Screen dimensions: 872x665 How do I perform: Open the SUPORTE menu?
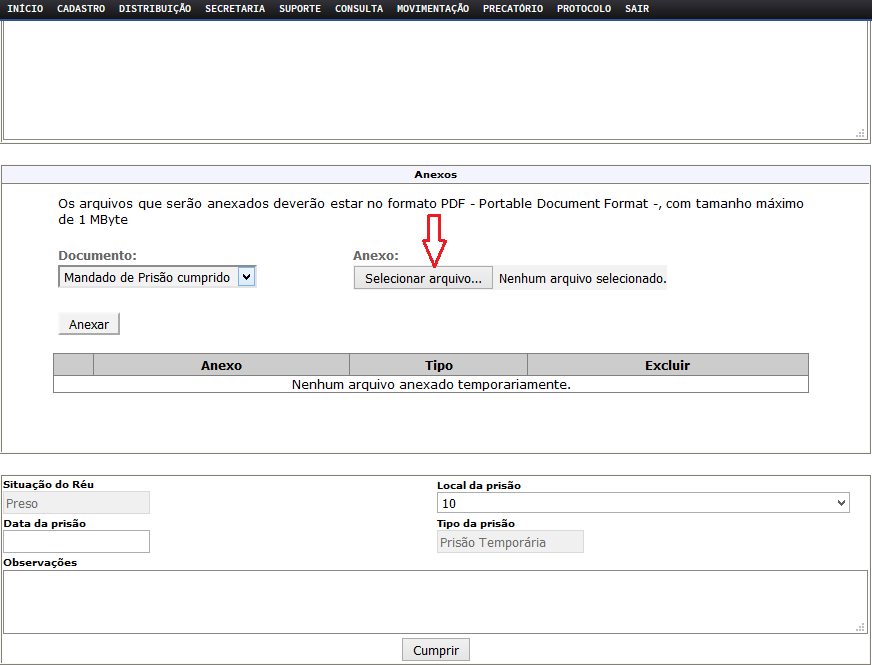tap(300, 9)
